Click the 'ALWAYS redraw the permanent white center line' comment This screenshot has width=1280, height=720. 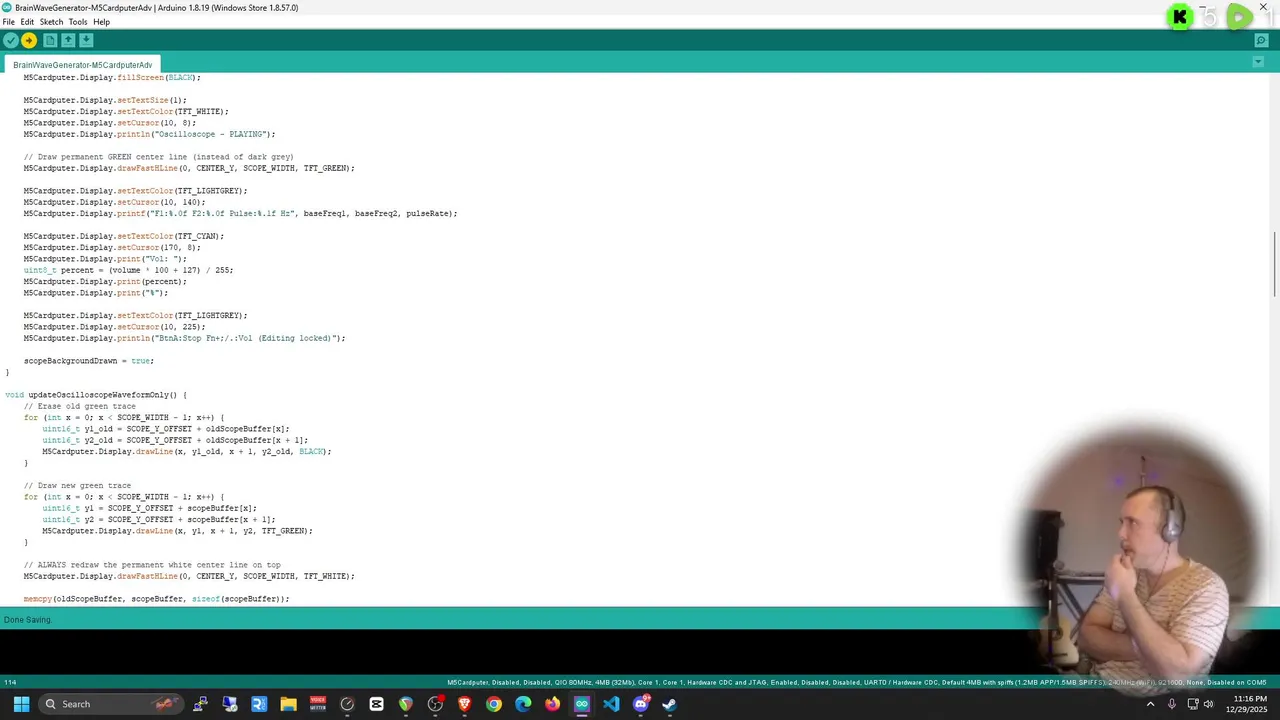(152, 565)
